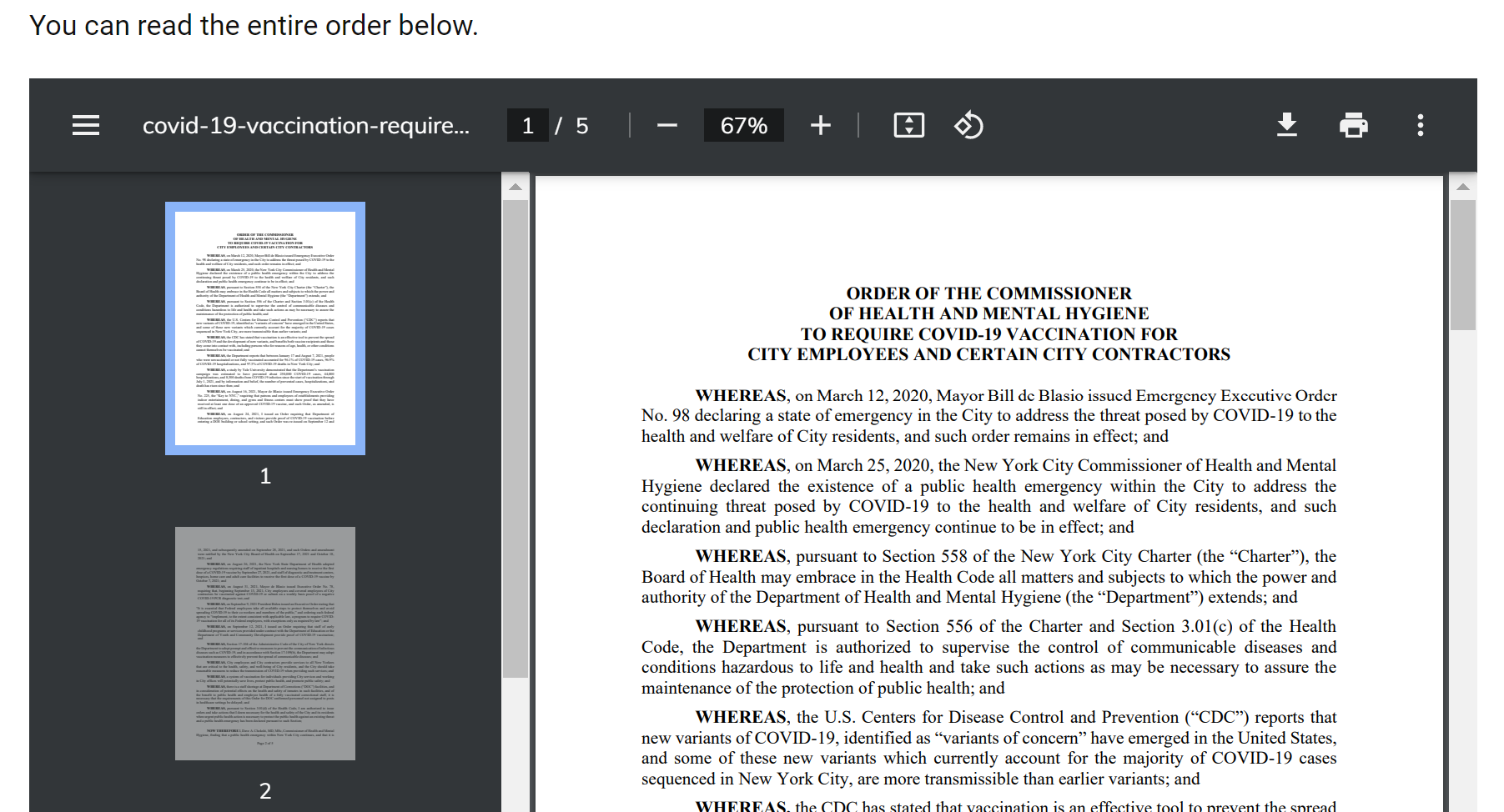Click the heading 'ORDER OF THE COMMISSIONER'
1504x812 pixels.
989,293
